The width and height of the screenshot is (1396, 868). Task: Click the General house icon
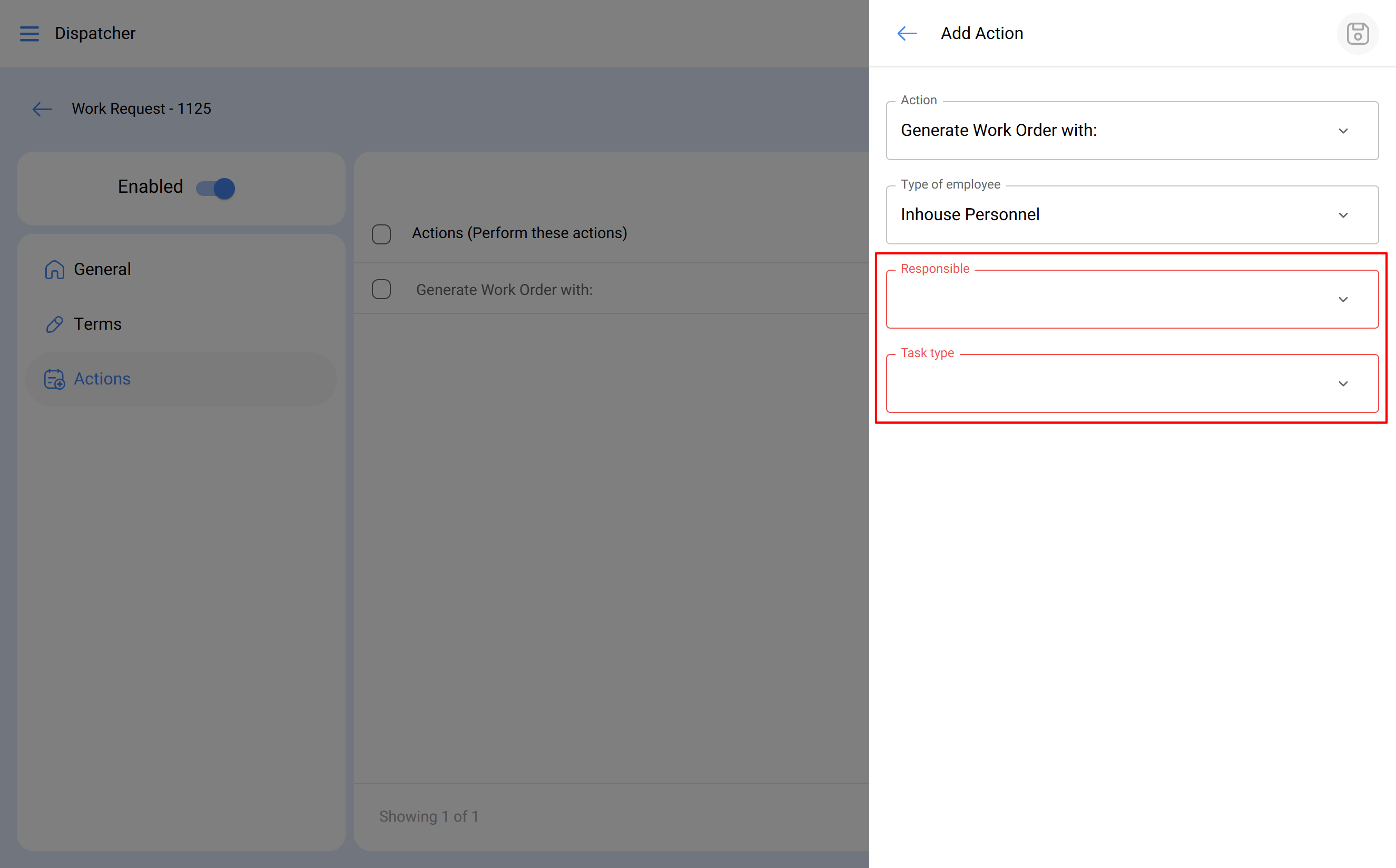click(x=55, y=269)
